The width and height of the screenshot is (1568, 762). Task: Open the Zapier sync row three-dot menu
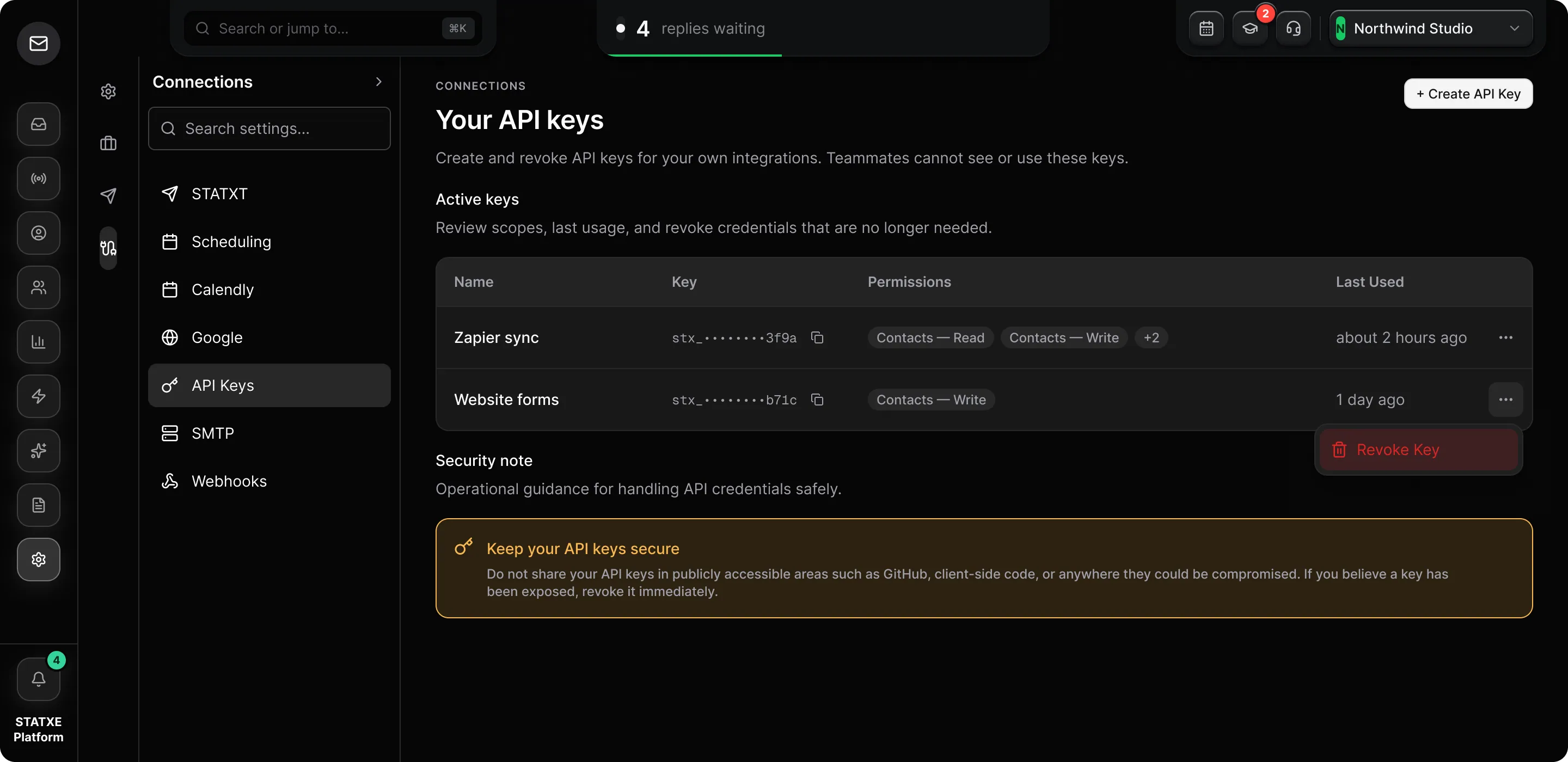pos(1505,337)
